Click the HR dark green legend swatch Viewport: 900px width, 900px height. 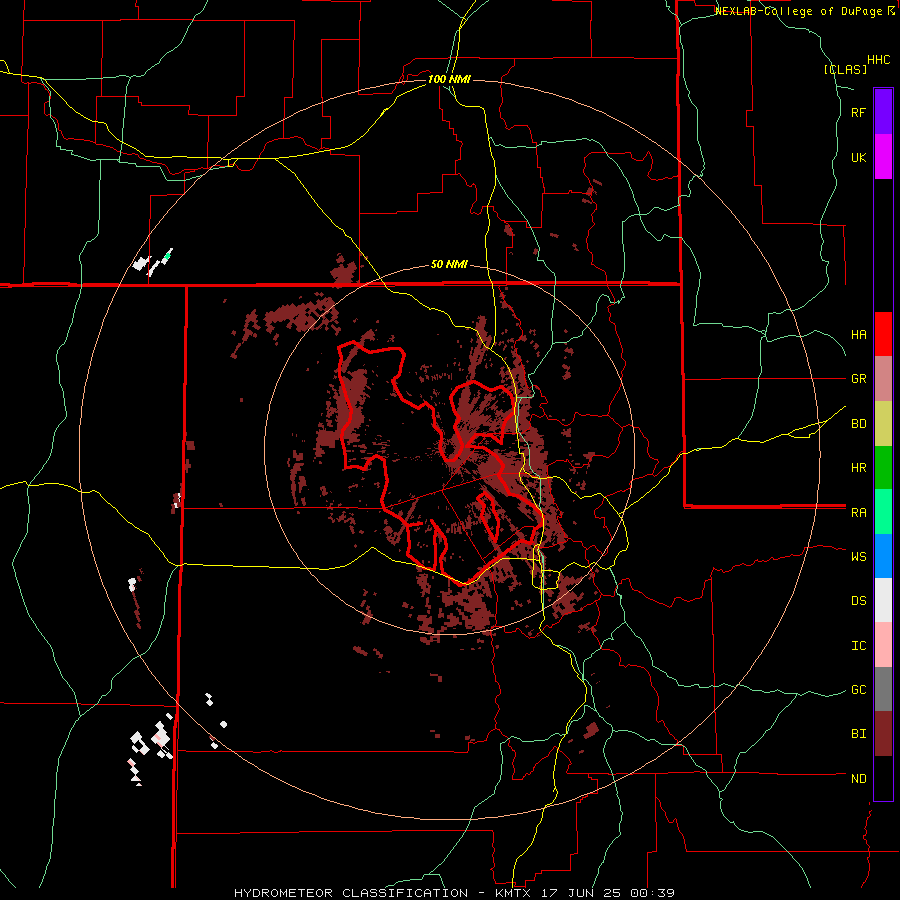pyautogui.click(x=883, y=468)
